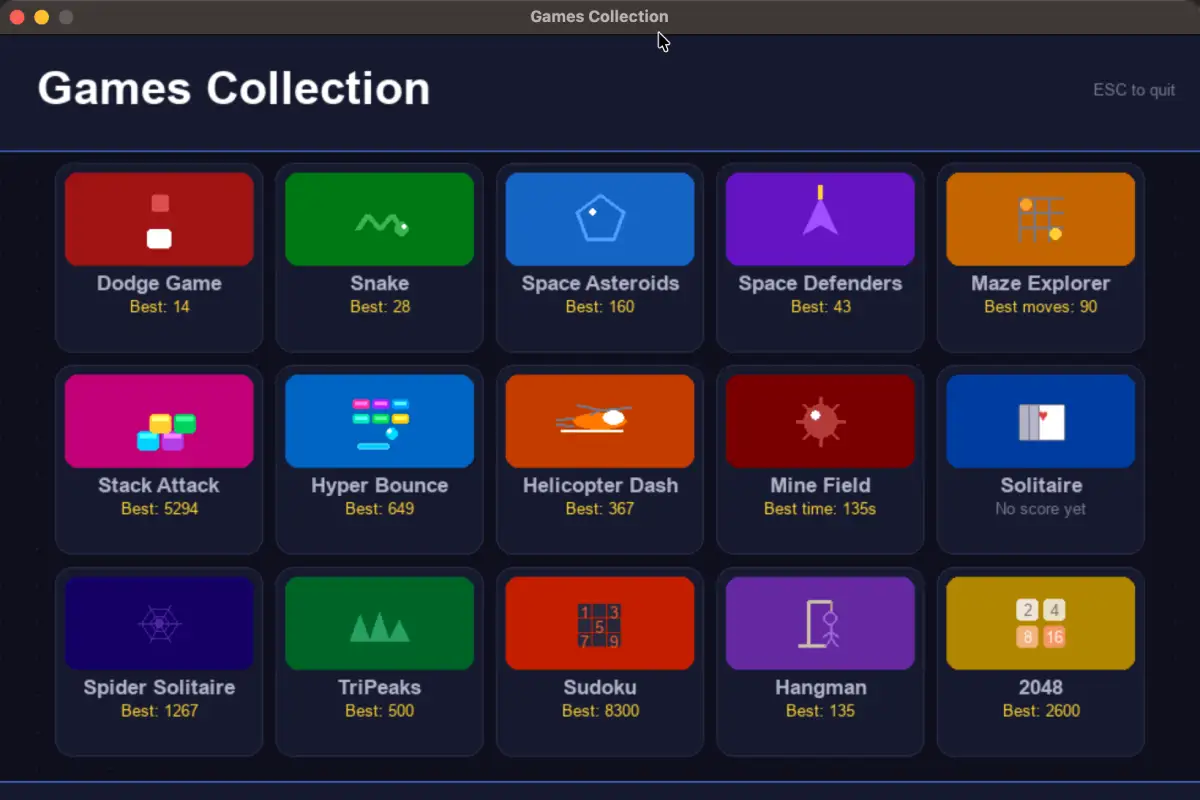Image resolution: width=1200 pixels, height=800 pixels.
Task: Click the 'Best: 2600' score text
Action: (1041, 711)
